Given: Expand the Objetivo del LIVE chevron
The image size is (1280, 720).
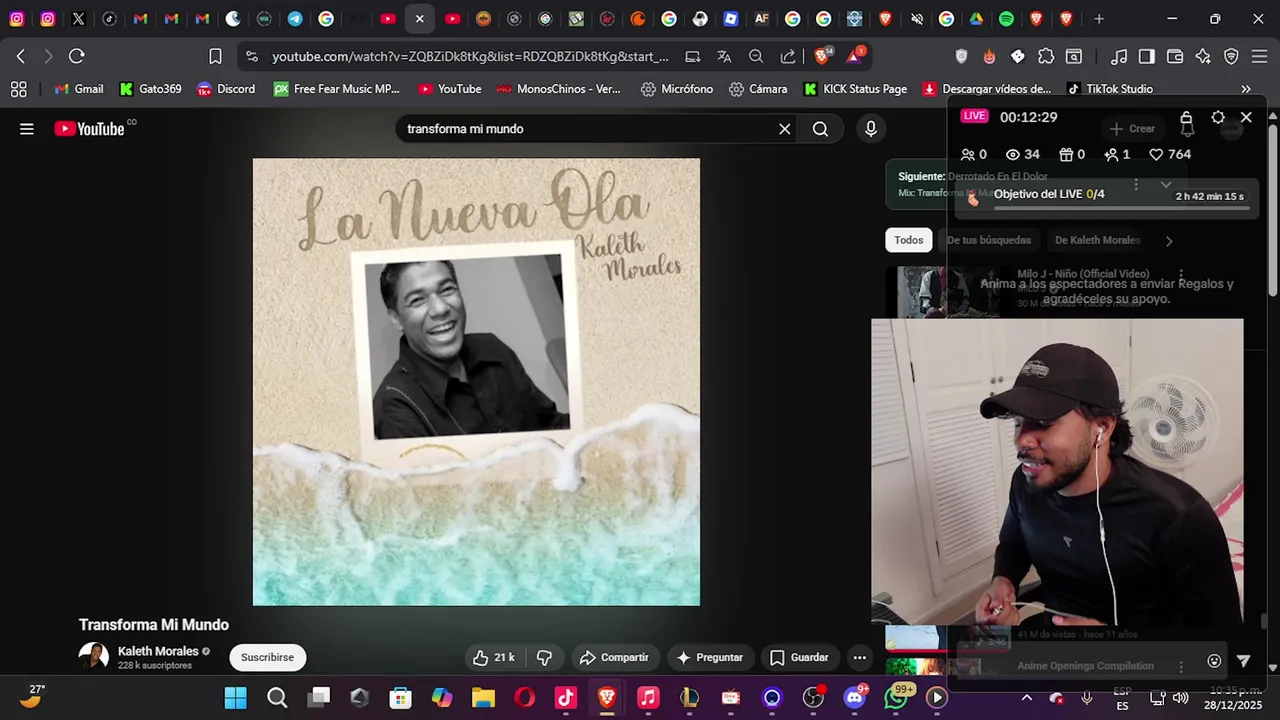Looking at the screenshot, I should (x=1166, y=185).
